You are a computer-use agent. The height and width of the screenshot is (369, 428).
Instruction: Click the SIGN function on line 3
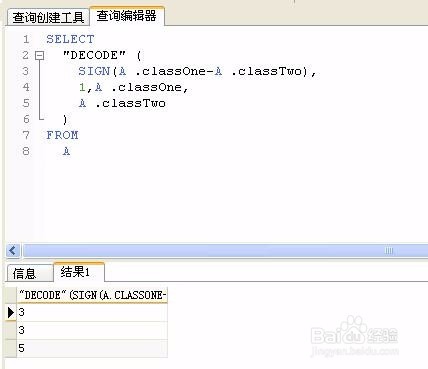[x=94, y=71]
